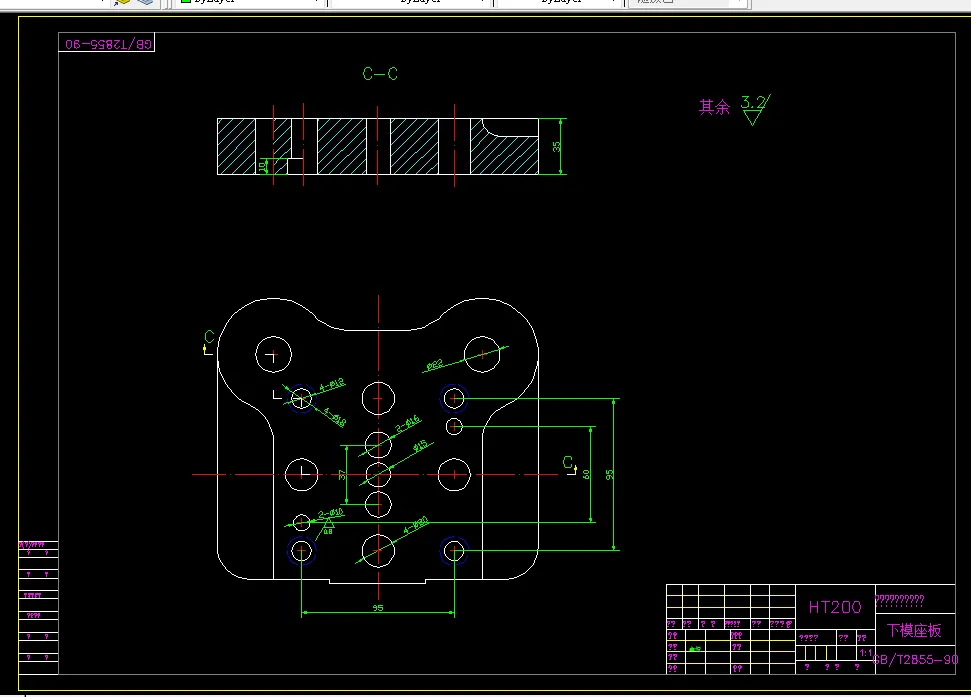Select the right C section cut marker
This screenshot has height=697, width=971.
tap(569, 465)
